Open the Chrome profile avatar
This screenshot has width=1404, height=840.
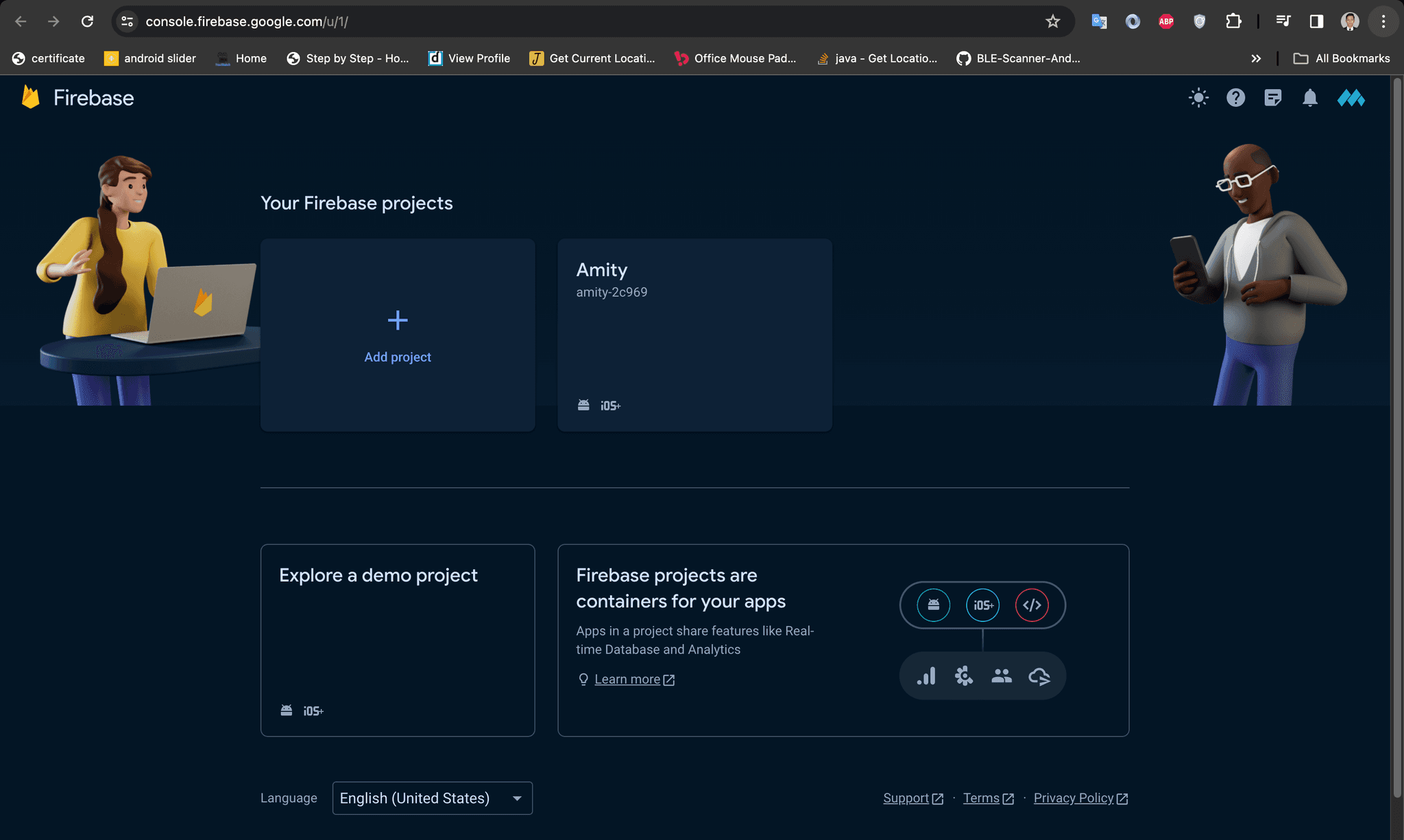click(x=1350, y=21)
